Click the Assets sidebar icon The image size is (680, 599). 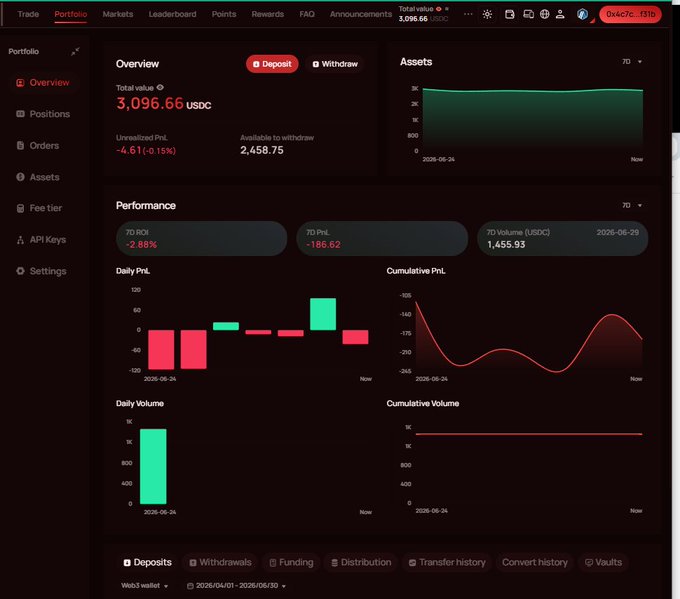pos(20,177)
